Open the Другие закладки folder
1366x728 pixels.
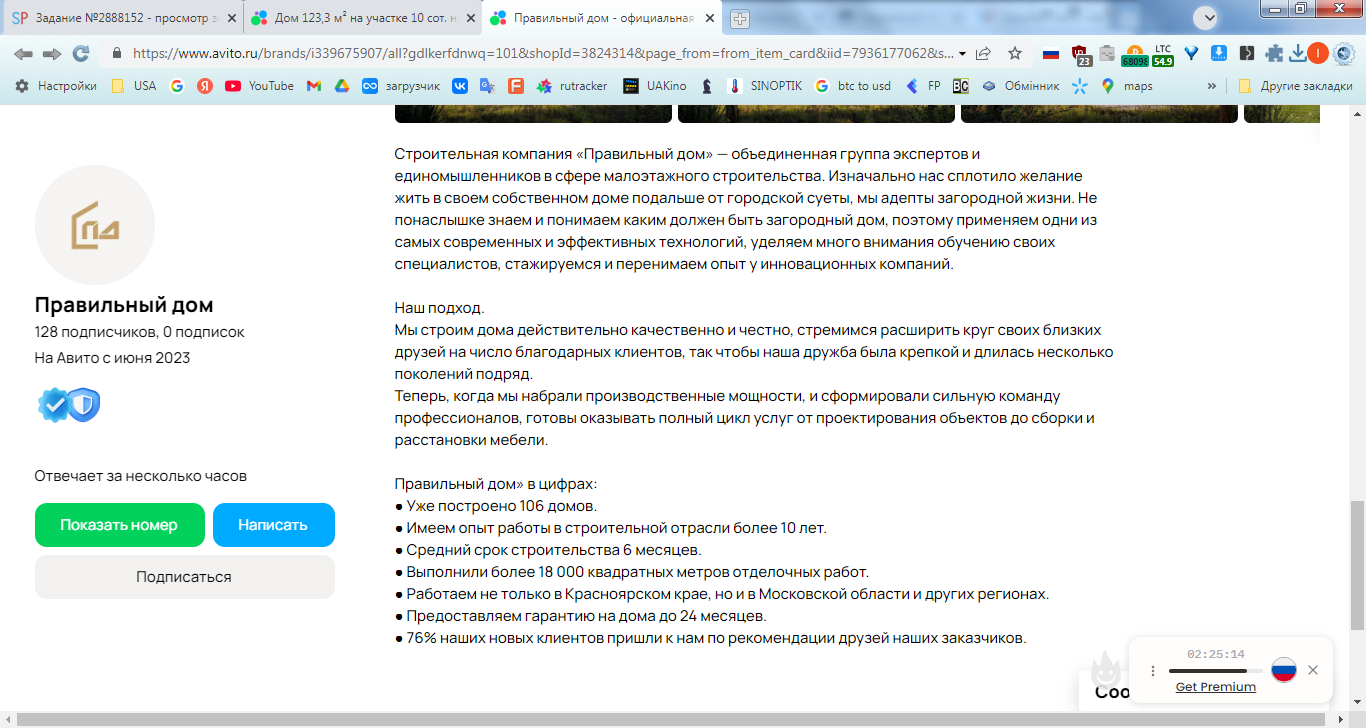point(1295,86)
